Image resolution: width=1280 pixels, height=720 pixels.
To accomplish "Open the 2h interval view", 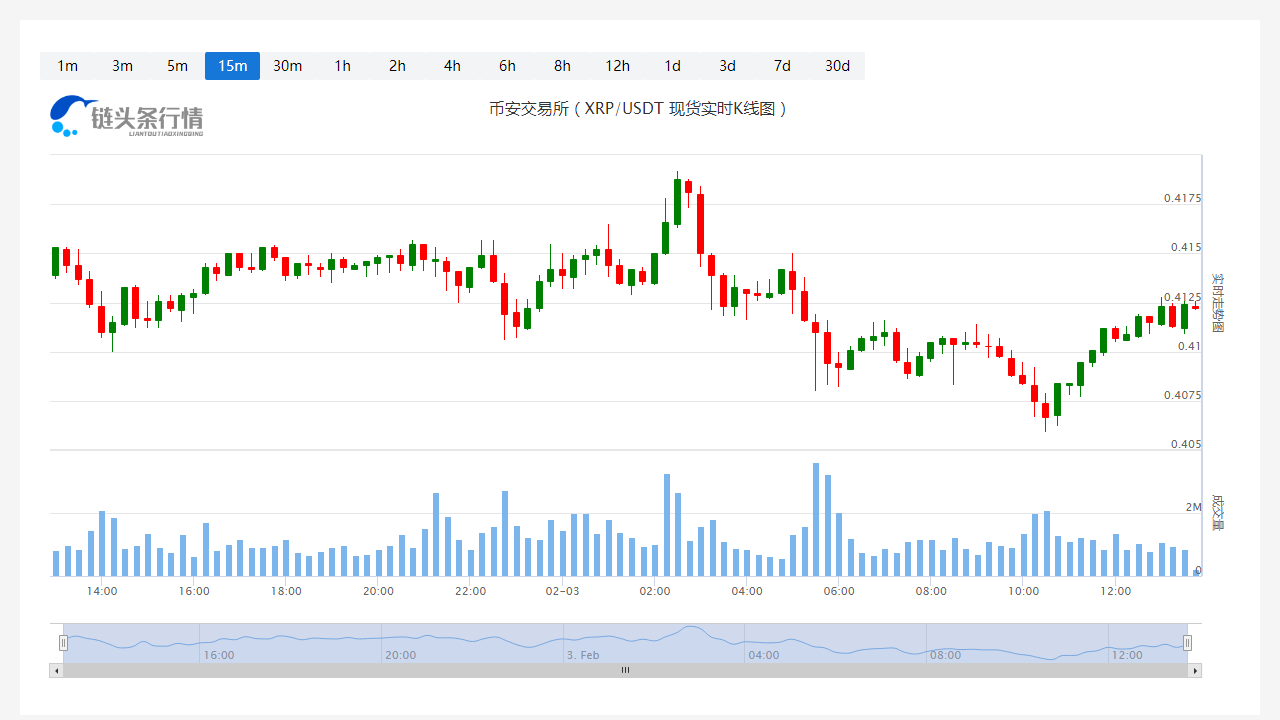I will click(x=397, y=66).
